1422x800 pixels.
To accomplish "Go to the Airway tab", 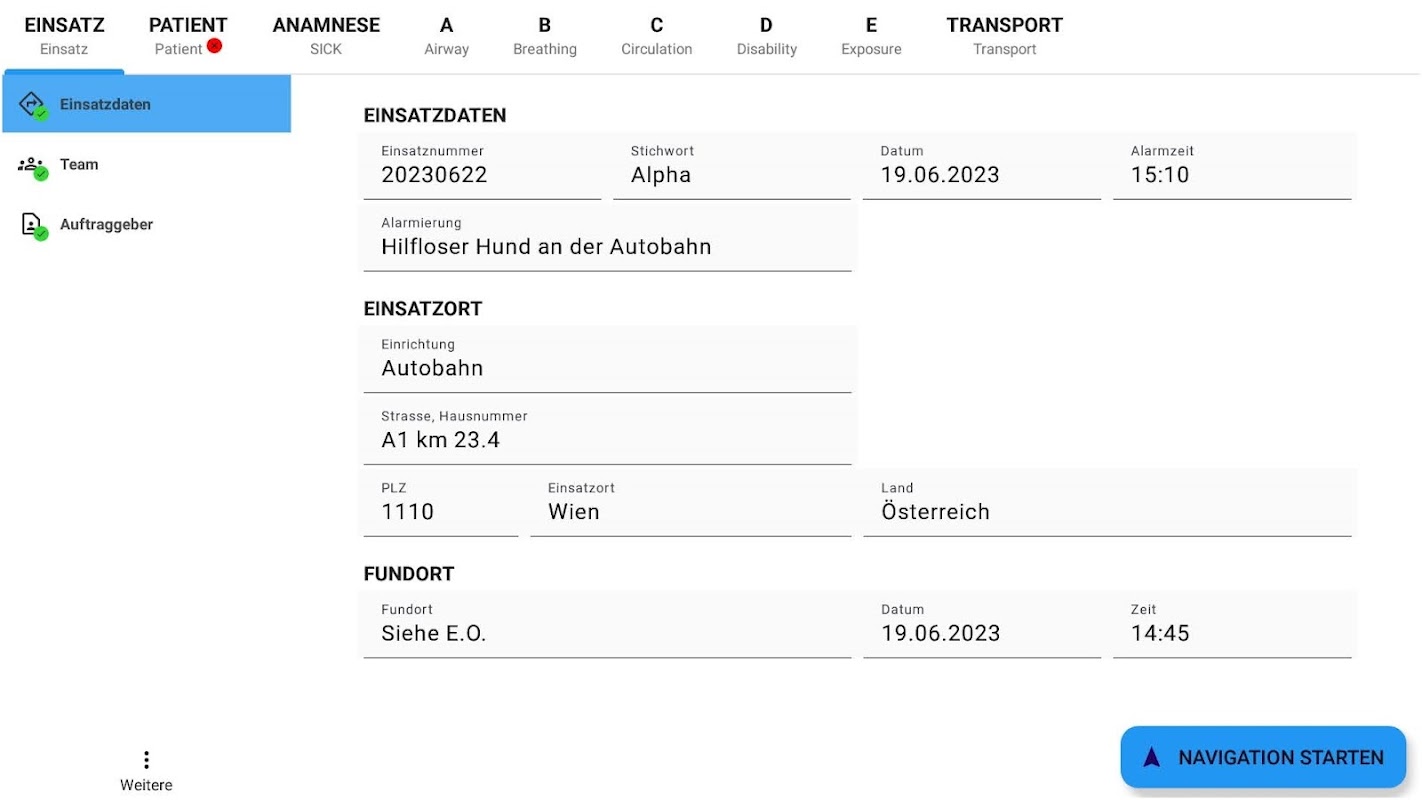I will [x=446, y=35].
